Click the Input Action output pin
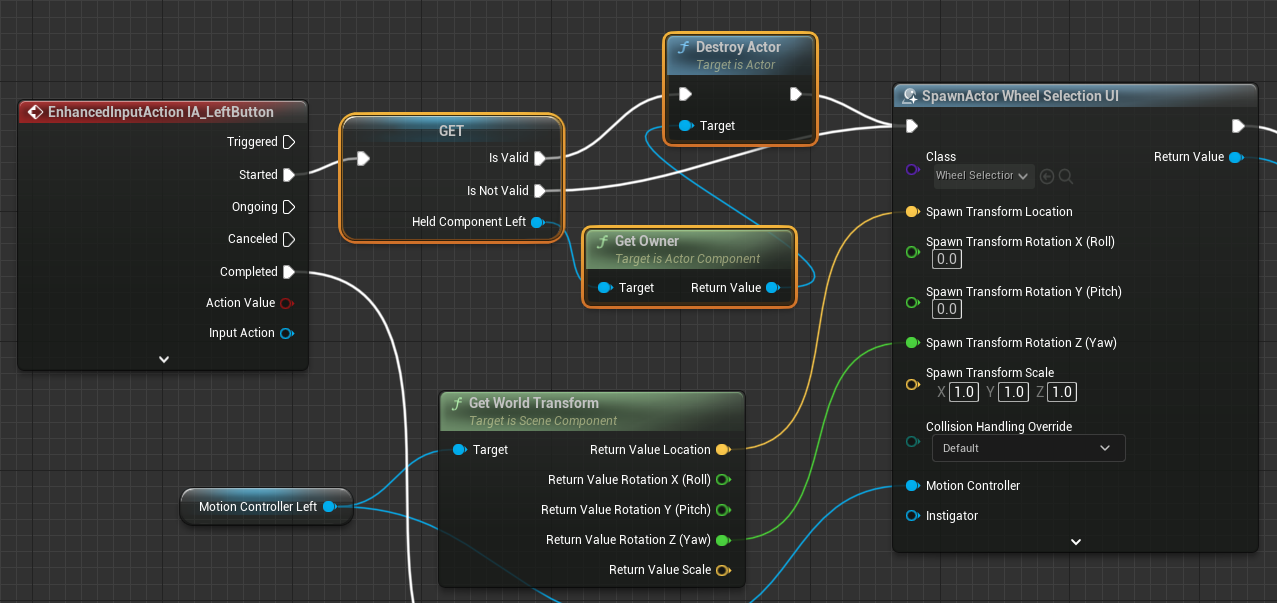 point(287,333)
